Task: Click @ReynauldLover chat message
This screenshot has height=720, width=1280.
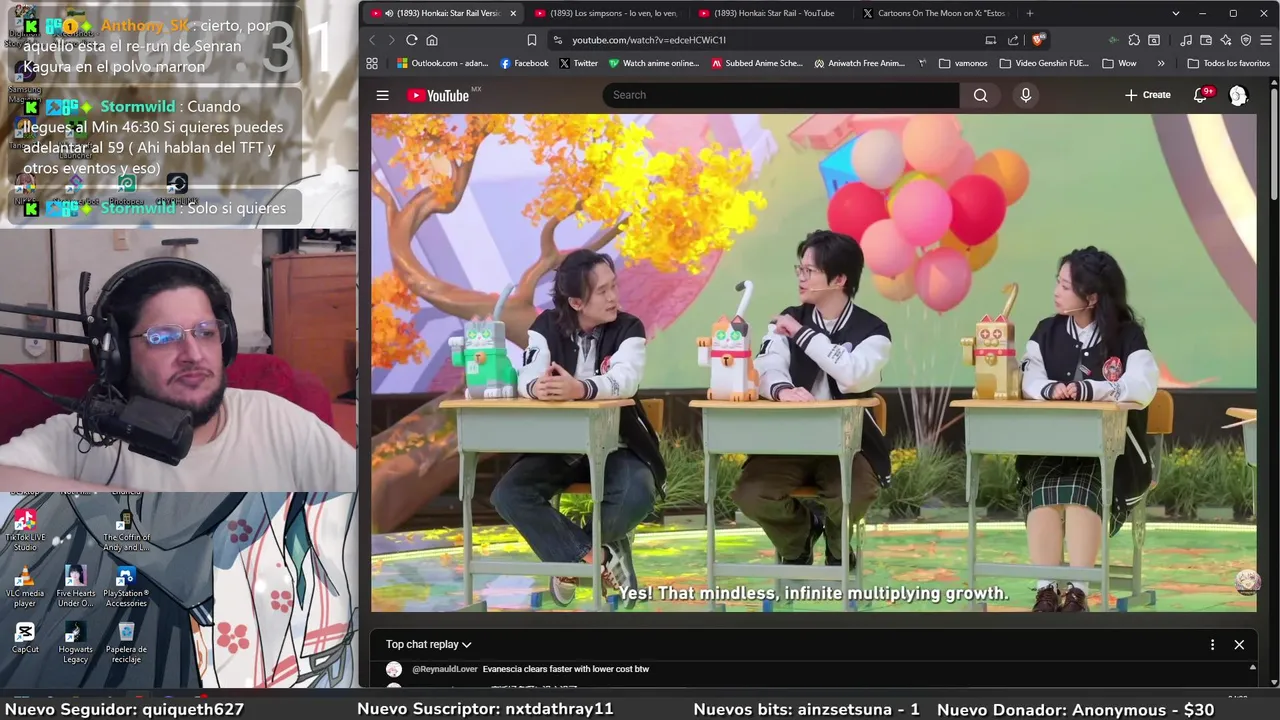Action: [531, 669]
